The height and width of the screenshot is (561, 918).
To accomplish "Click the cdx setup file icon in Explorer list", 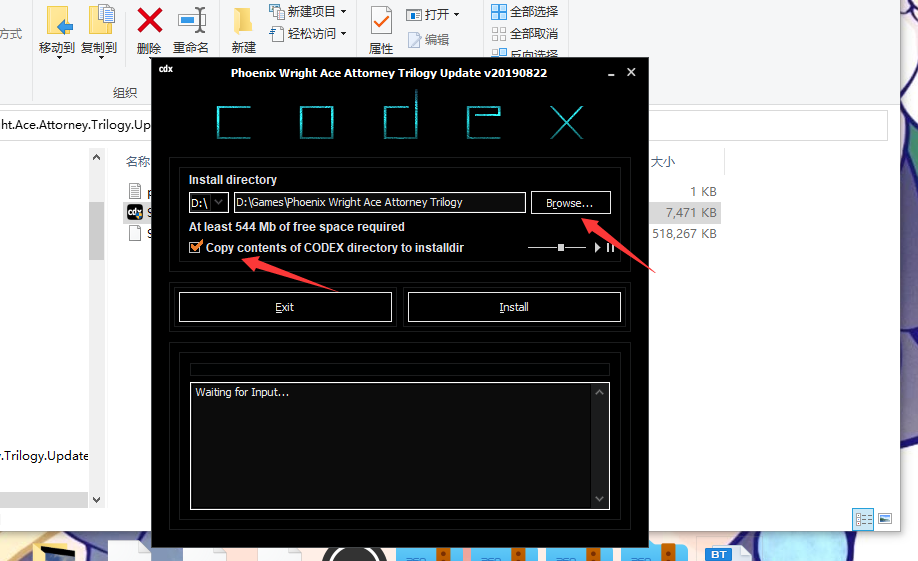I will pos(135,212).
